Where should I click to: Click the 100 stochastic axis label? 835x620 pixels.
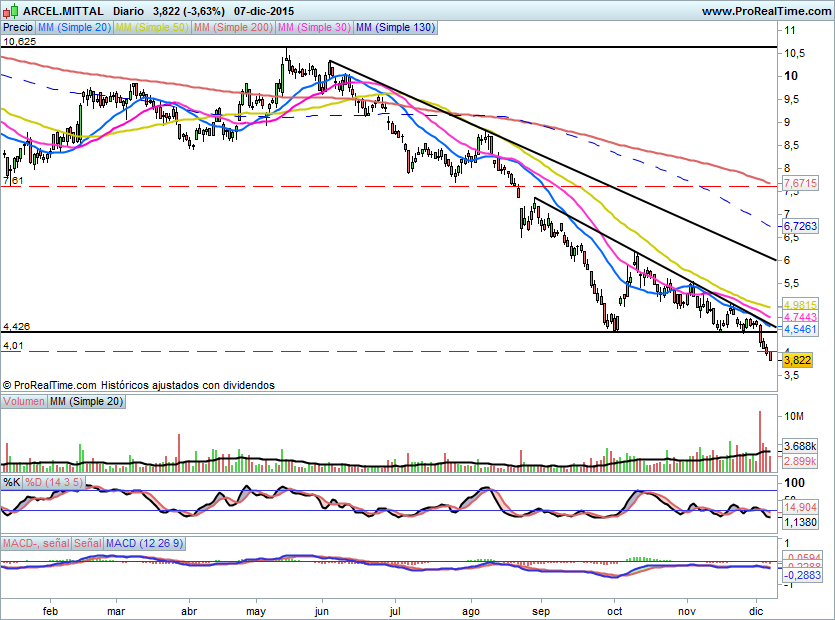click(795, 483)
